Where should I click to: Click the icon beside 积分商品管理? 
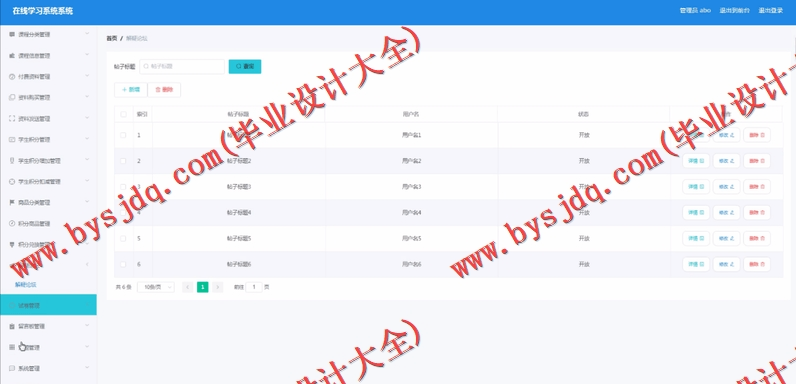(12, 223)
